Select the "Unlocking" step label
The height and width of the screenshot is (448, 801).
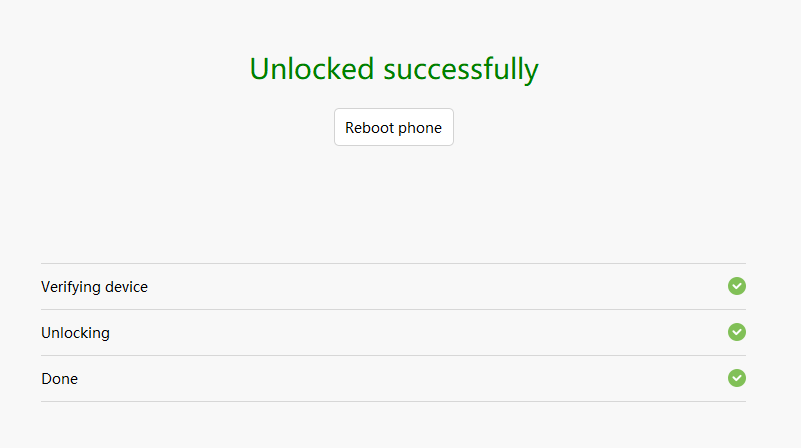(75, 333)
